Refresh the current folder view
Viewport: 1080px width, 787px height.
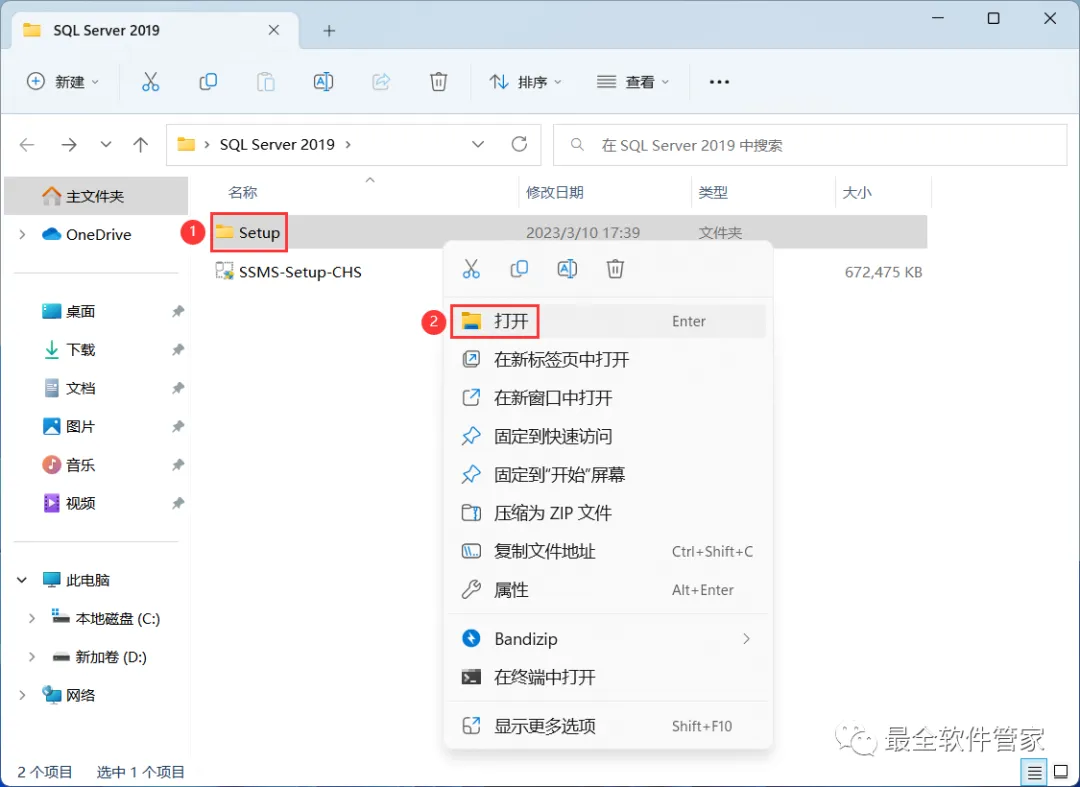point(519,144)
